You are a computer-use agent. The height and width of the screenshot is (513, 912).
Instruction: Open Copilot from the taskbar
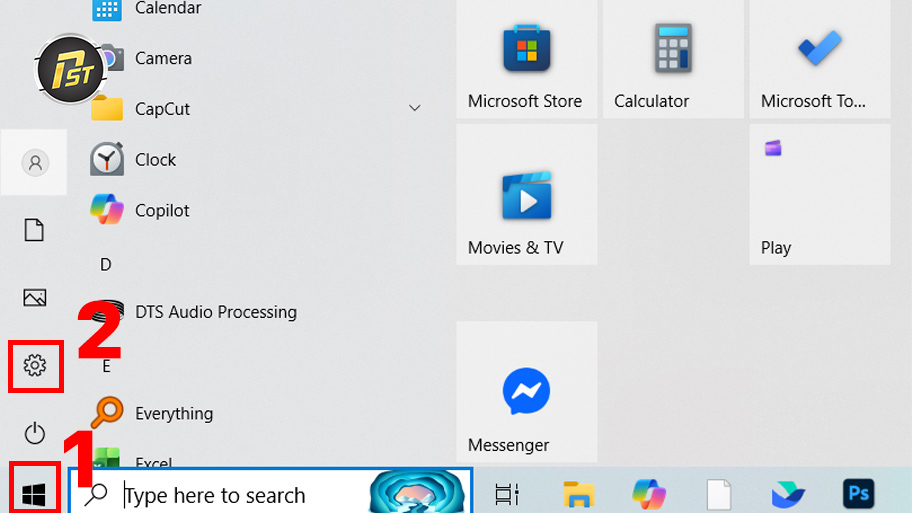pos(649,494)
